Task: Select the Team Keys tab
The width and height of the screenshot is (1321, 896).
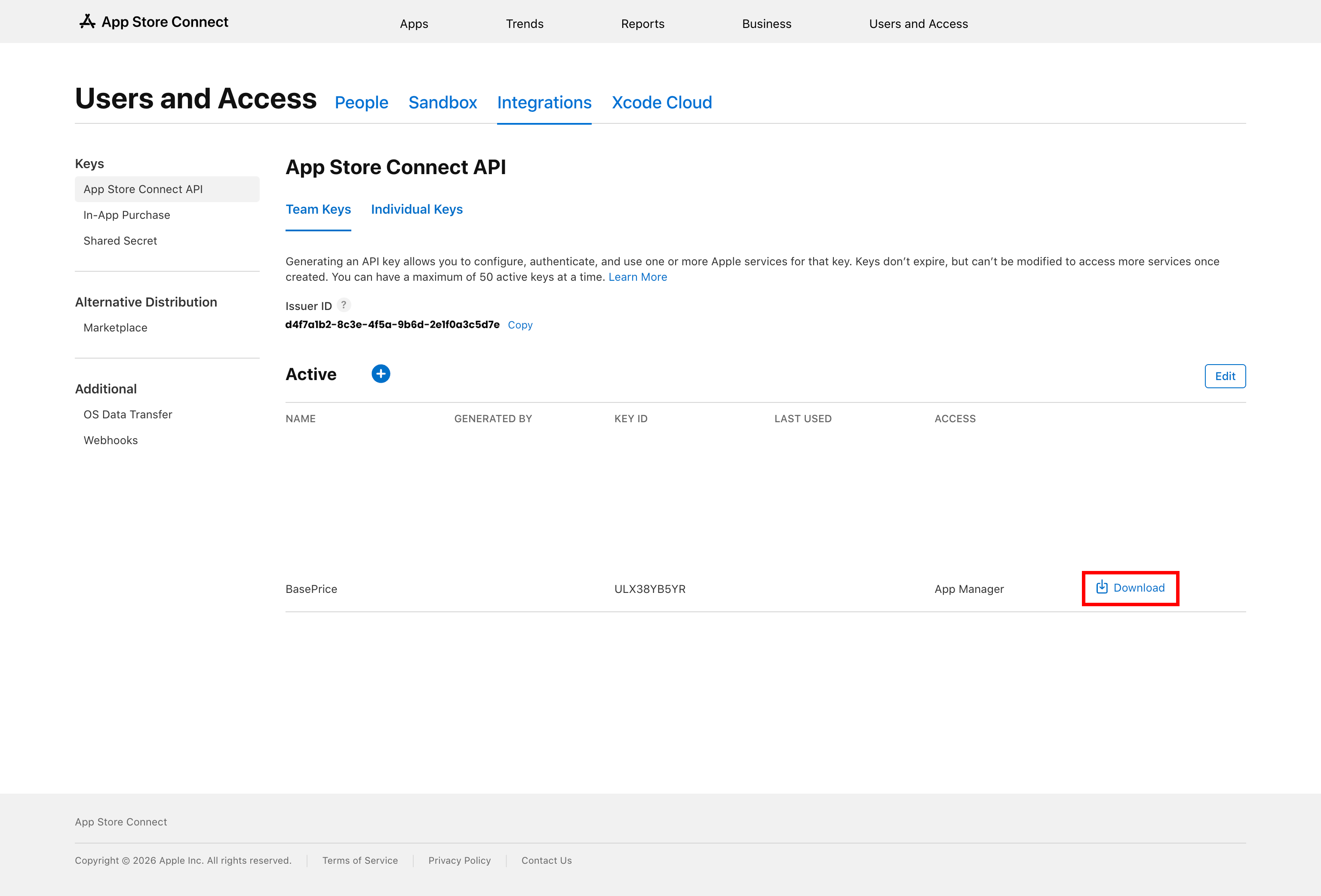Action: click(318, 209)
